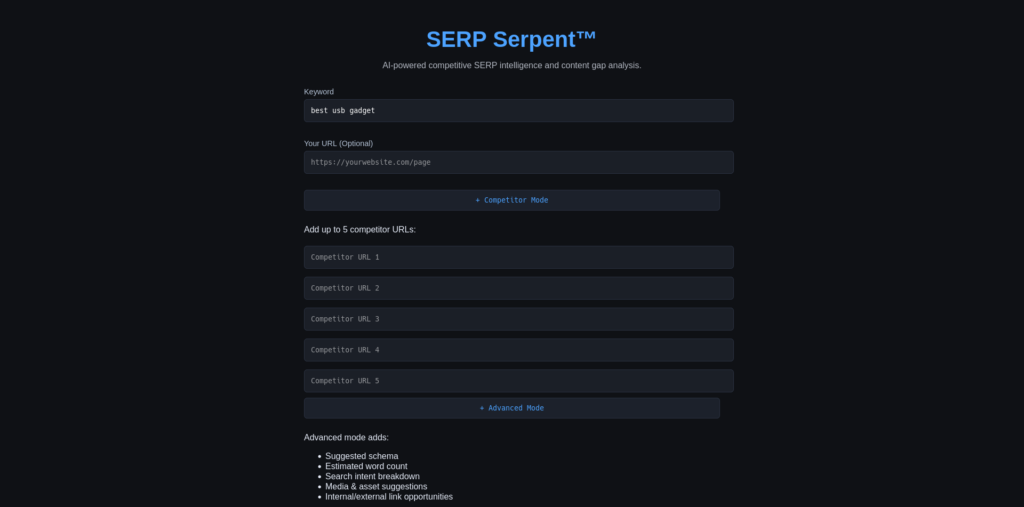The height and width of the screenshot is (507, 1024).
Task: Click the Your URL (Optional) label
Action: click(338, 143)
